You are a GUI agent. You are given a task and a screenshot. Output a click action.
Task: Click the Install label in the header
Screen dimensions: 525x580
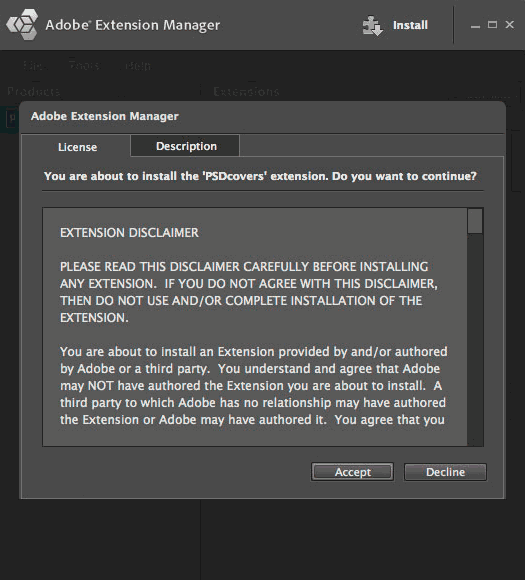click(x=410, y=25)
